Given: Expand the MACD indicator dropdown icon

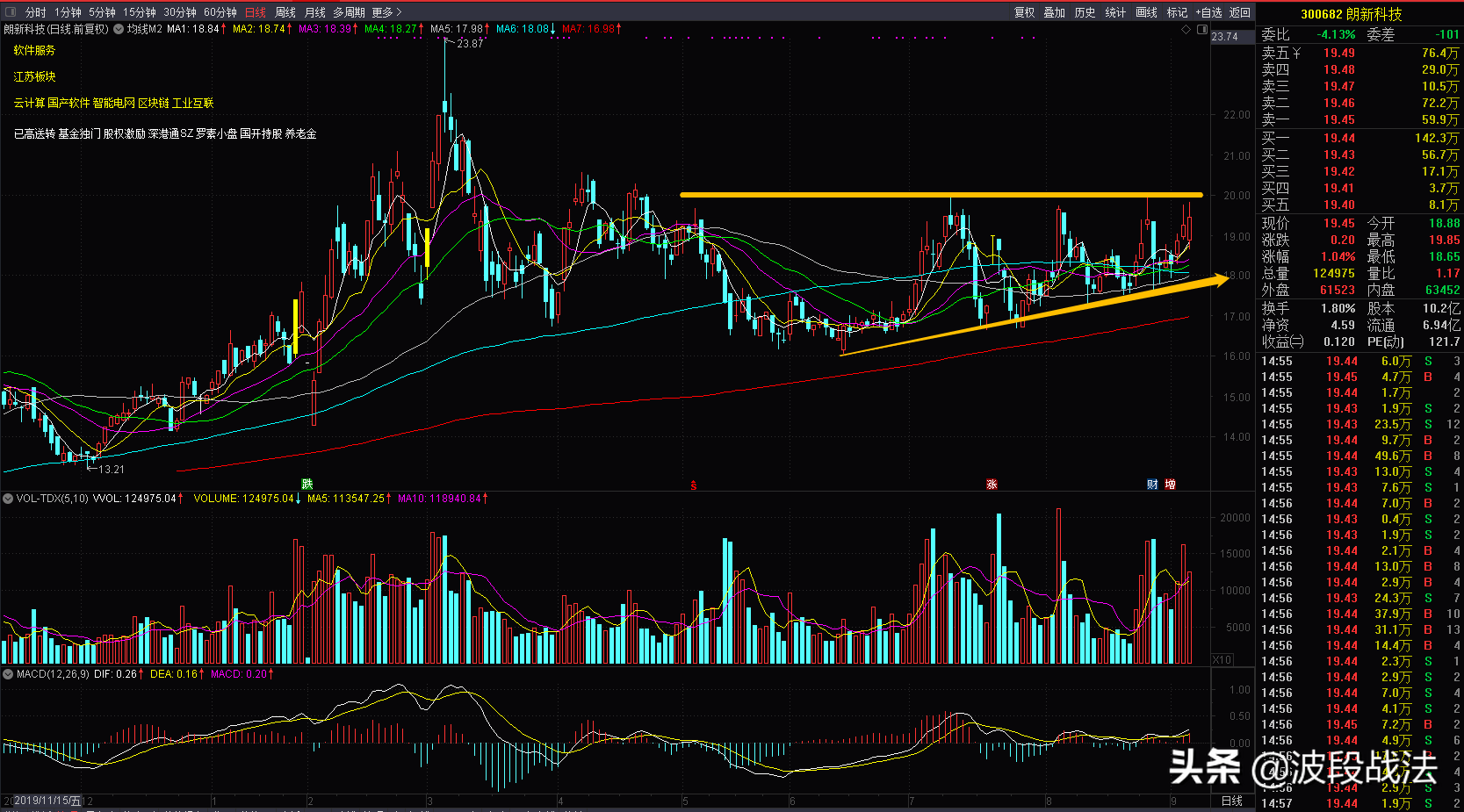Looking at the screenshot, I should pos(8,674).
